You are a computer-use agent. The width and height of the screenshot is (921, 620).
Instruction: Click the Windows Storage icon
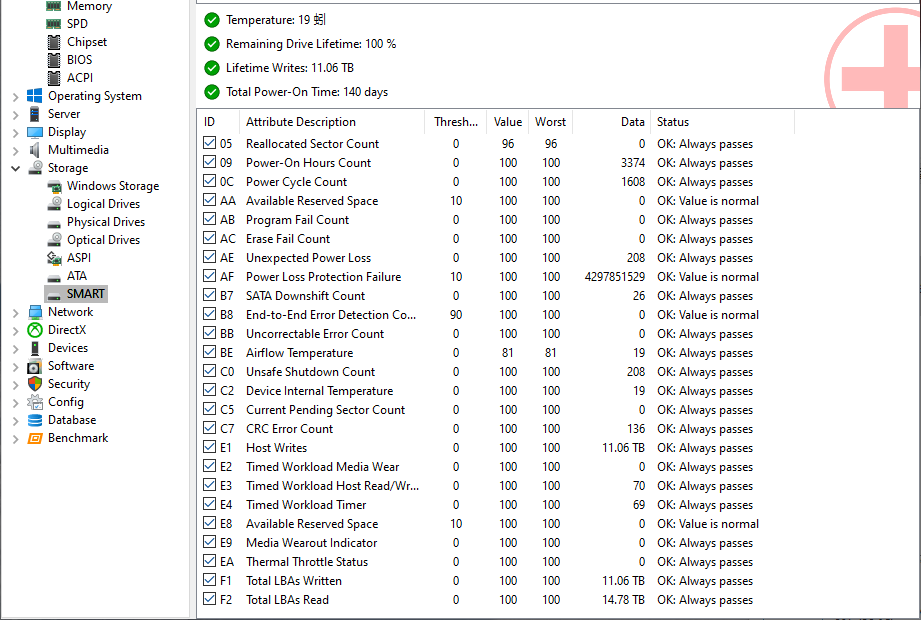click(x=54, y=186)
